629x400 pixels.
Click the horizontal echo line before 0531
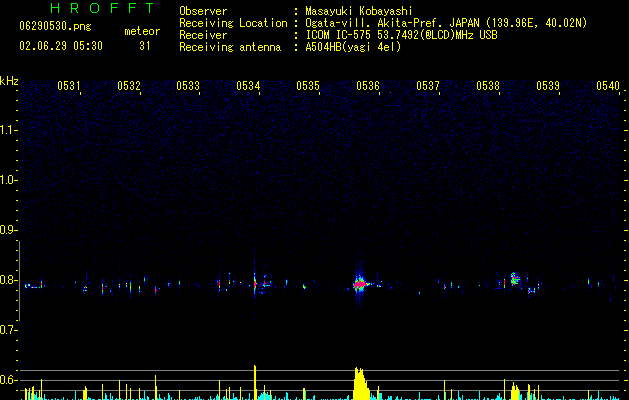34,286
